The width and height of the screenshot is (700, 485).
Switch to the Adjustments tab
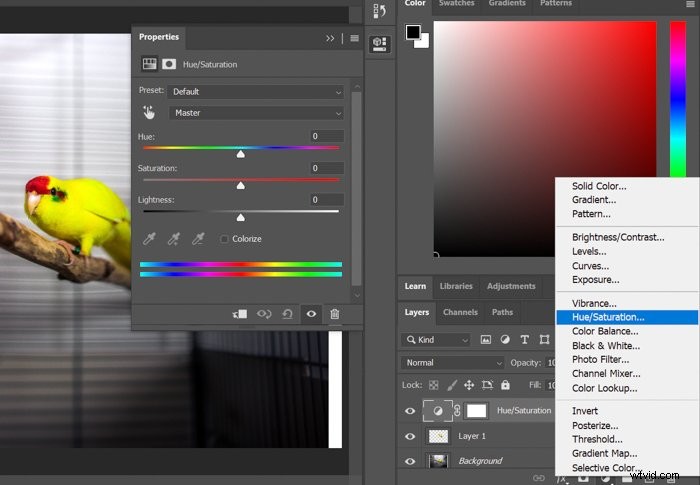511,286
